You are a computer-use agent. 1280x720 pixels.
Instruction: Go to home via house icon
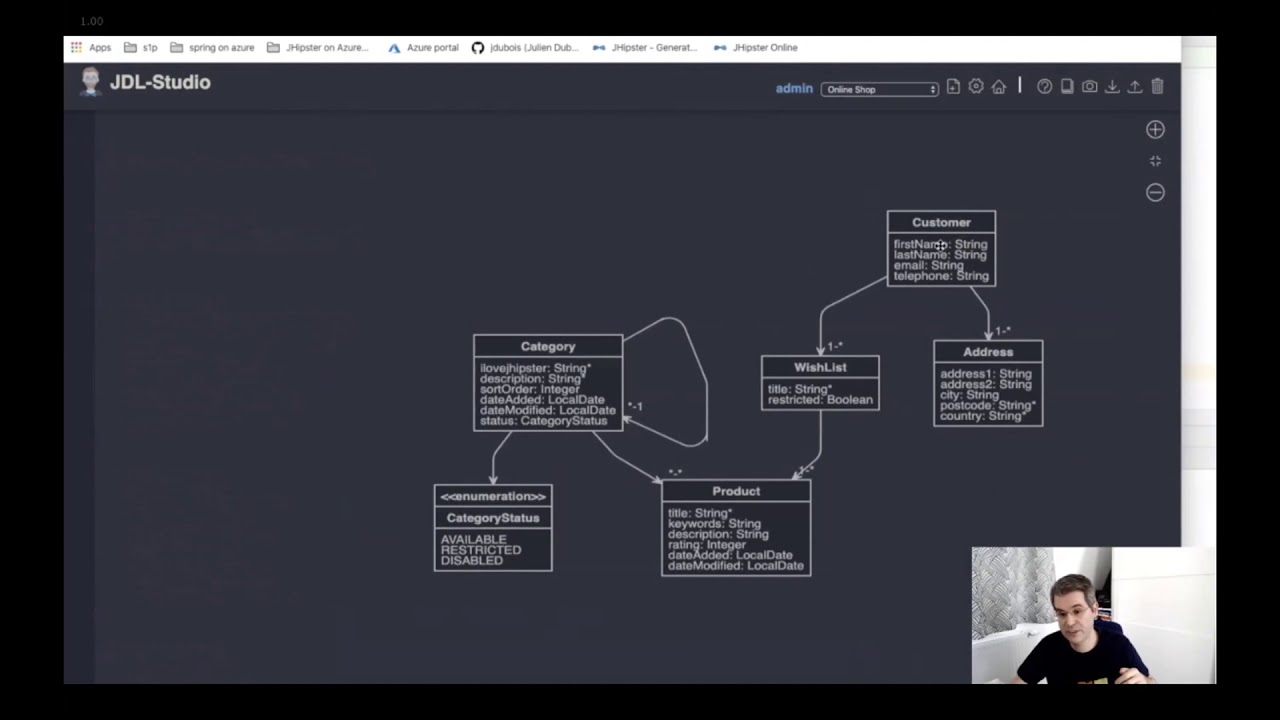[x=998, y=87]
